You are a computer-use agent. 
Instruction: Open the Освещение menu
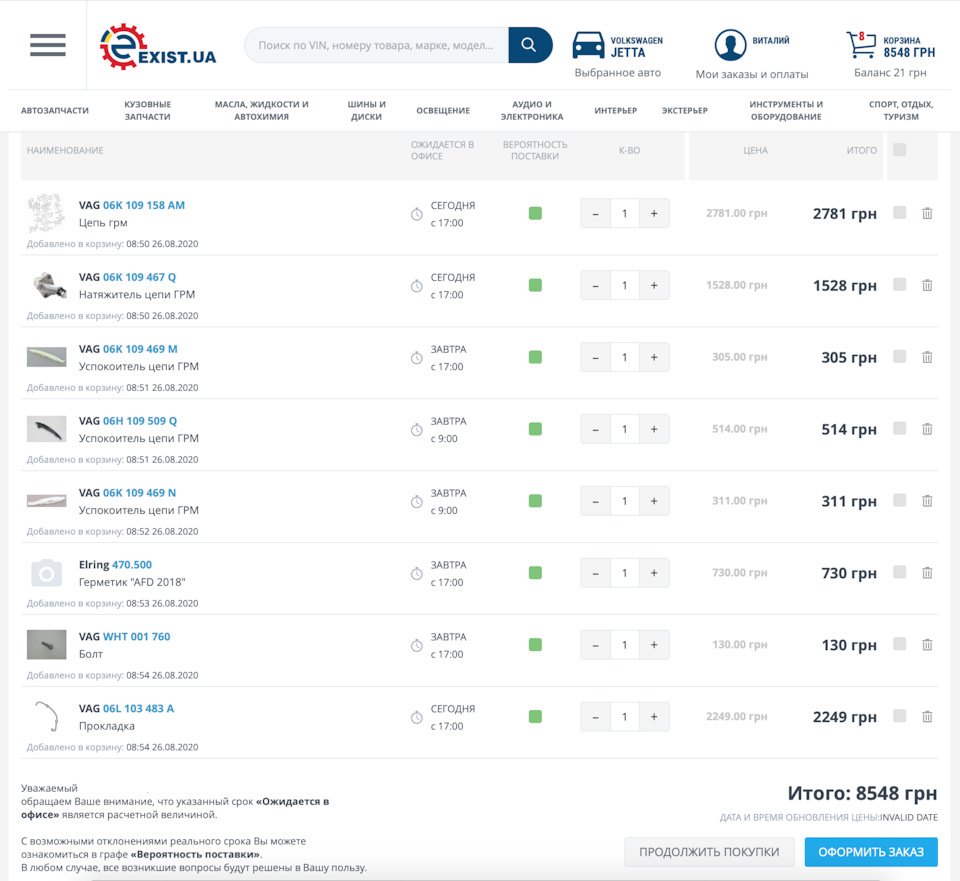443,111
